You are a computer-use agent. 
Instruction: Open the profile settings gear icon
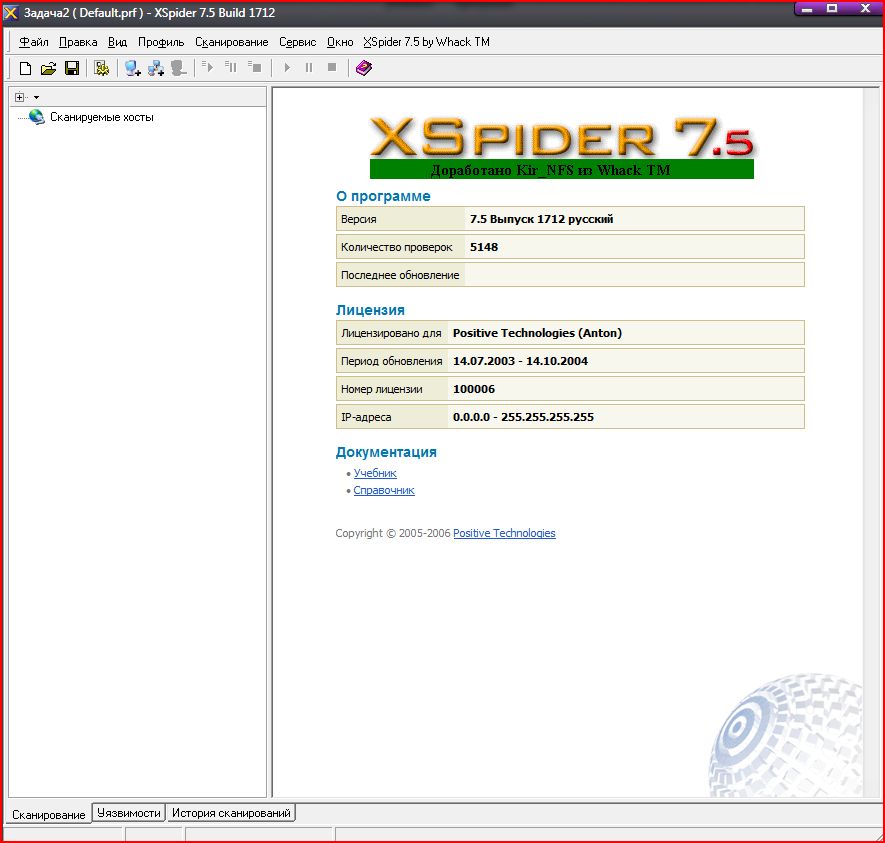[102, 68]
